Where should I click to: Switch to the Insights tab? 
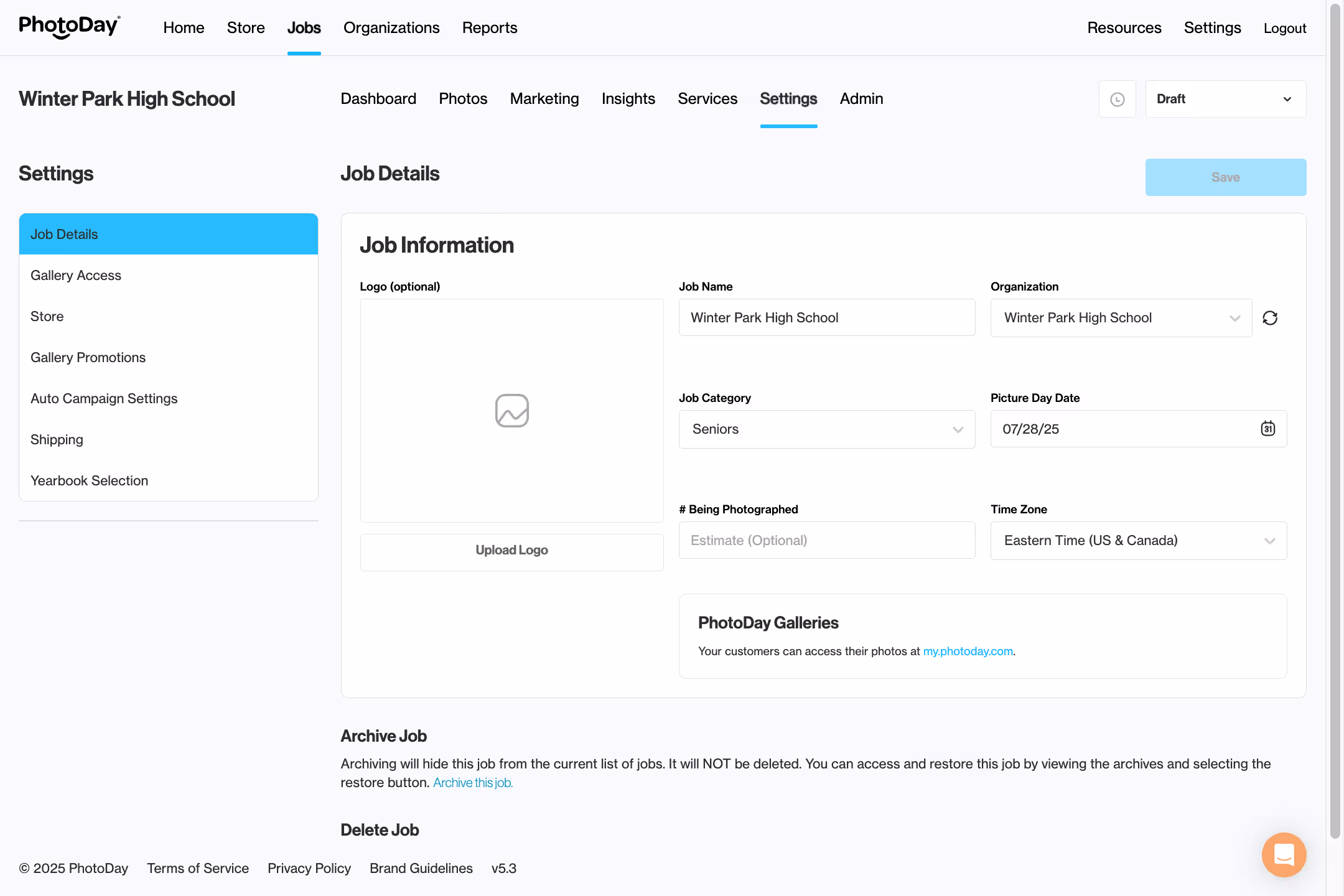[x=628, y=99]
